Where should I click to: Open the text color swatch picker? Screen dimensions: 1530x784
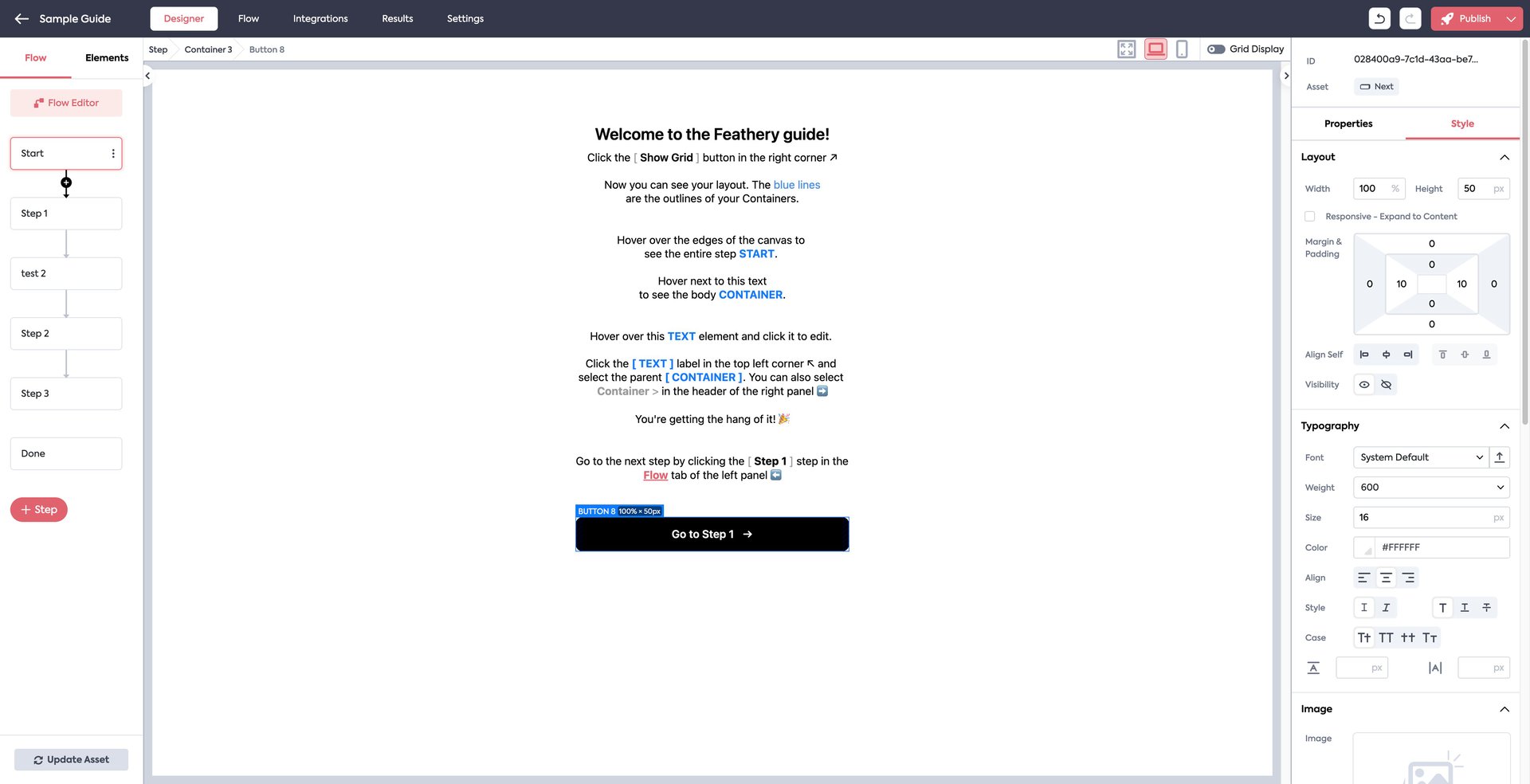[x=1365, y=548]
